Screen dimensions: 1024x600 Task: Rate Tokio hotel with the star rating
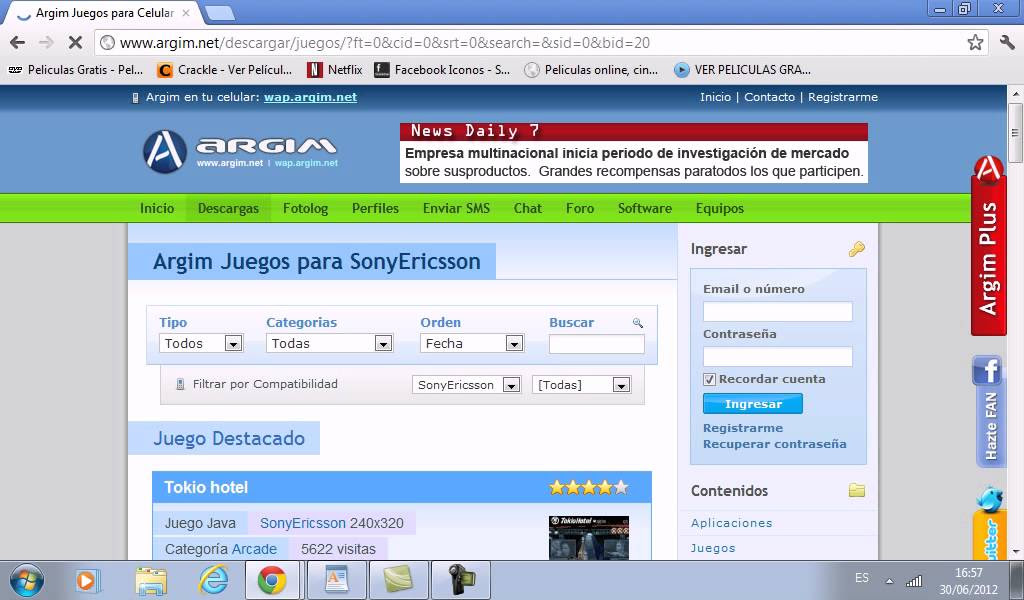pos(588,487)
